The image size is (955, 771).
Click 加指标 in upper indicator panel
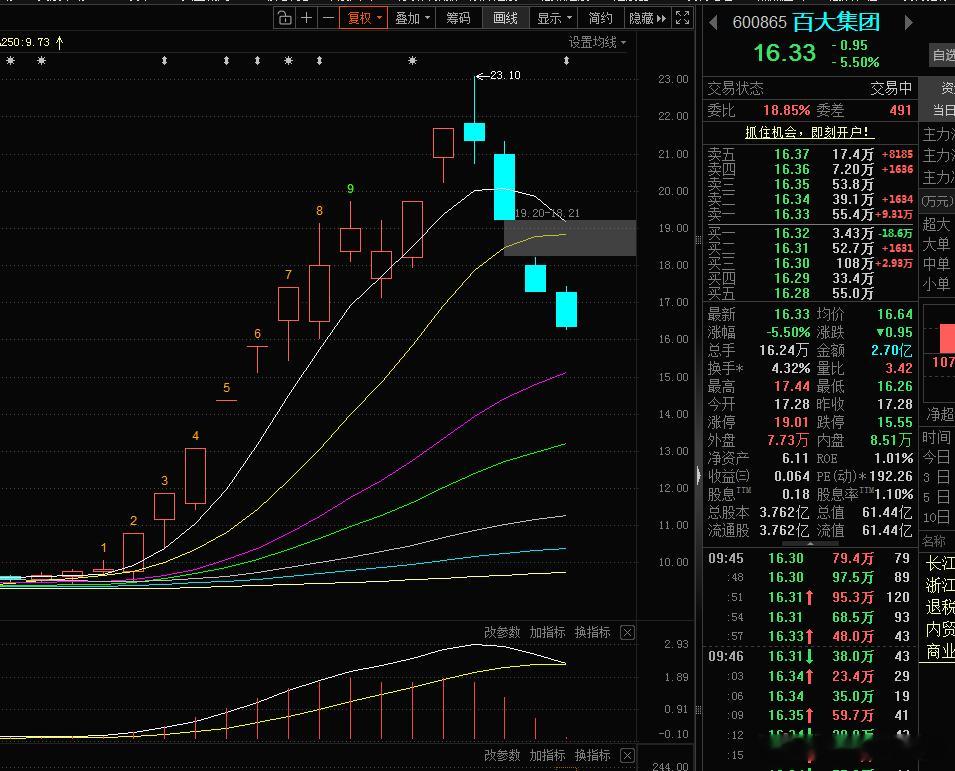[x=547, y=632]
